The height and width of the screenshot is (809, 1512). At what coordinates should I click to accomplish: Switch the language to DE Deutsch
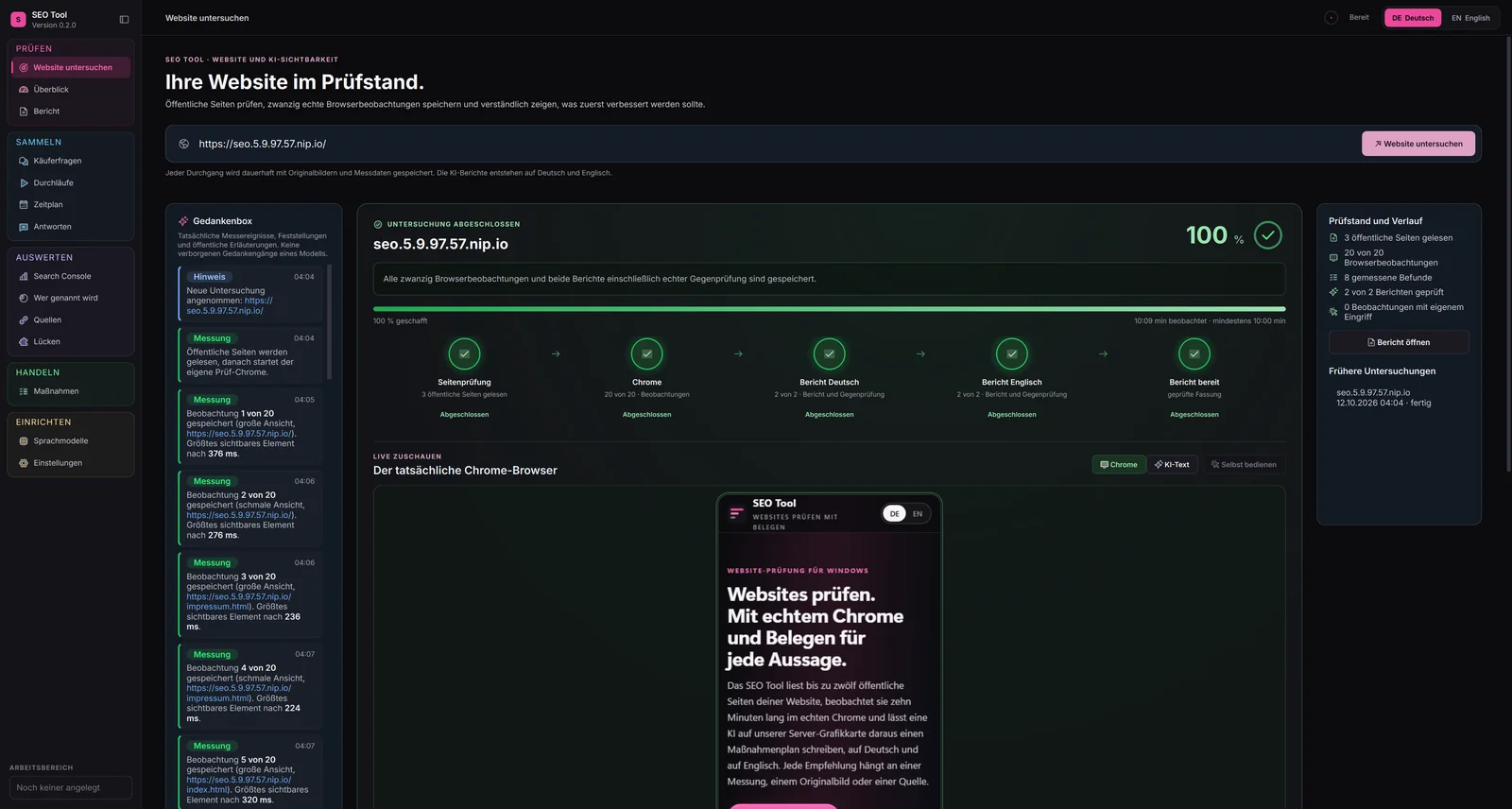pyautogui.click(x=1413, y=18)
